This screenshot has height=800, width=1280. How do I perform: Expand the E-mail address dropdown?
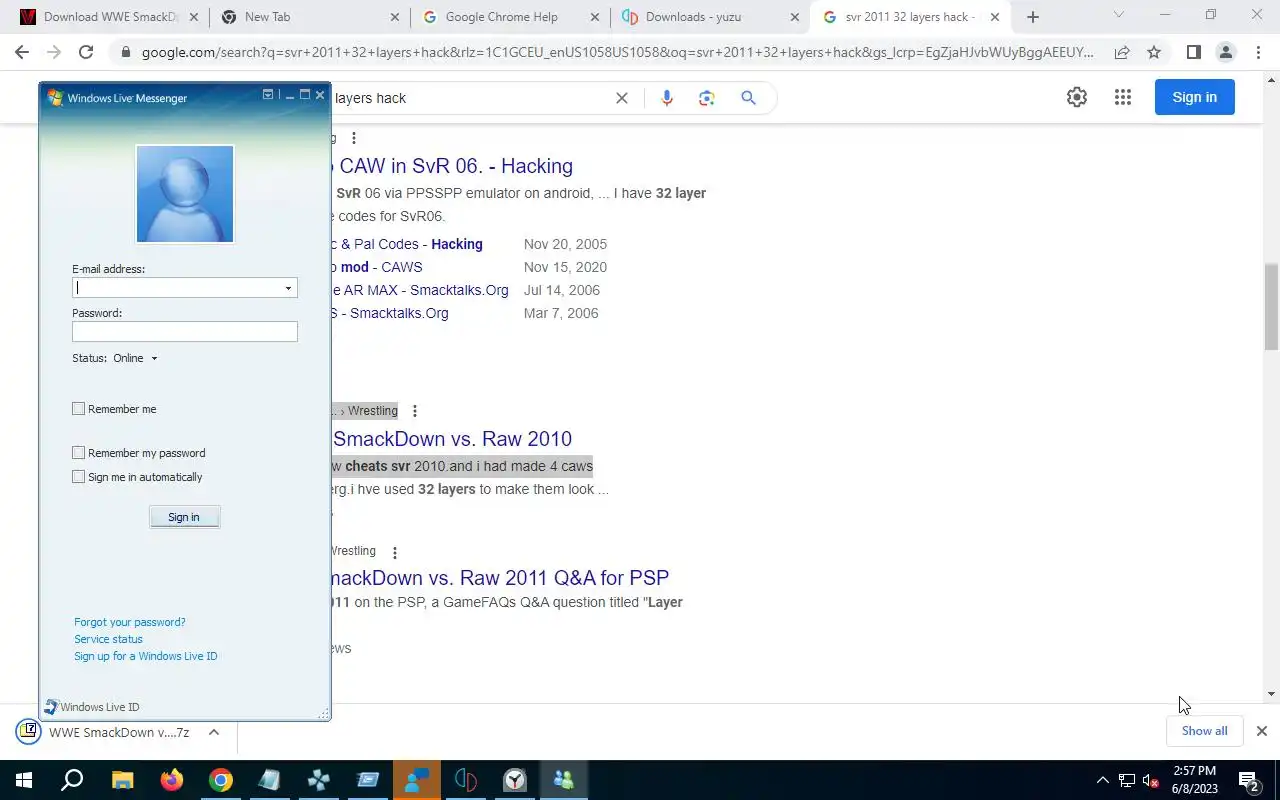pyautogui.click(x=288, y=288)
